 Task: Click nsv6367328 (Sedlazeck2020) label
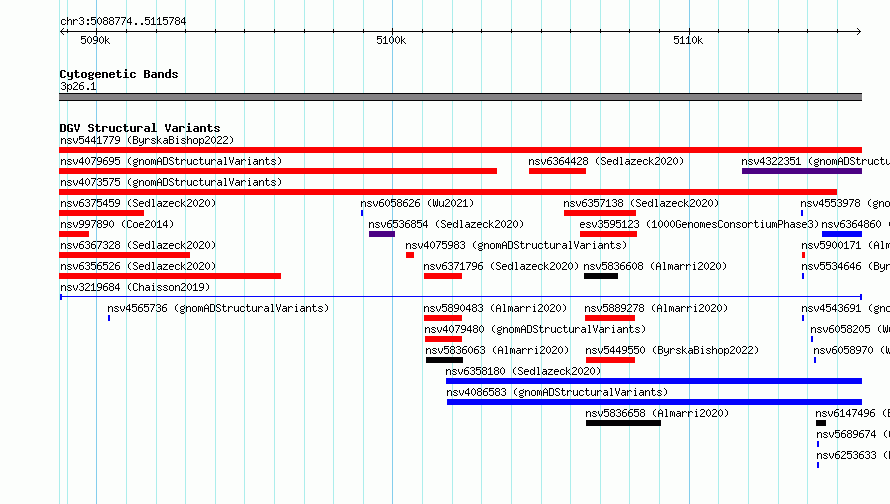[138, 245]
